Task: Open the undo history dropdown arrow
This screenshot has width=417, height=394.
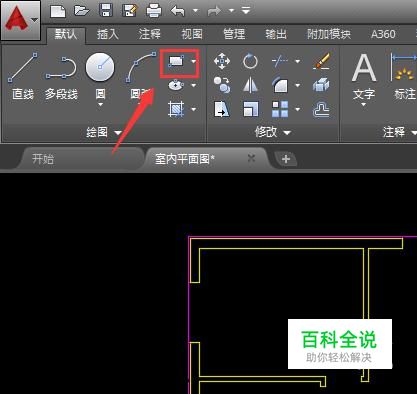Action: [x=196, y=11]
